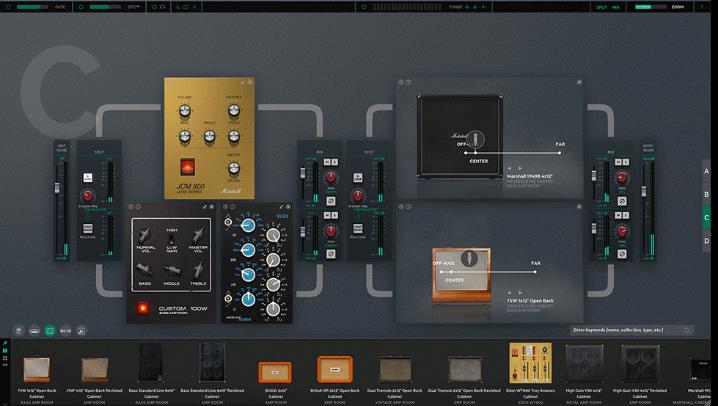Click the upper pan knob in amp mixer
Screen dimensions: 718x406
click(x=331, y=177)
